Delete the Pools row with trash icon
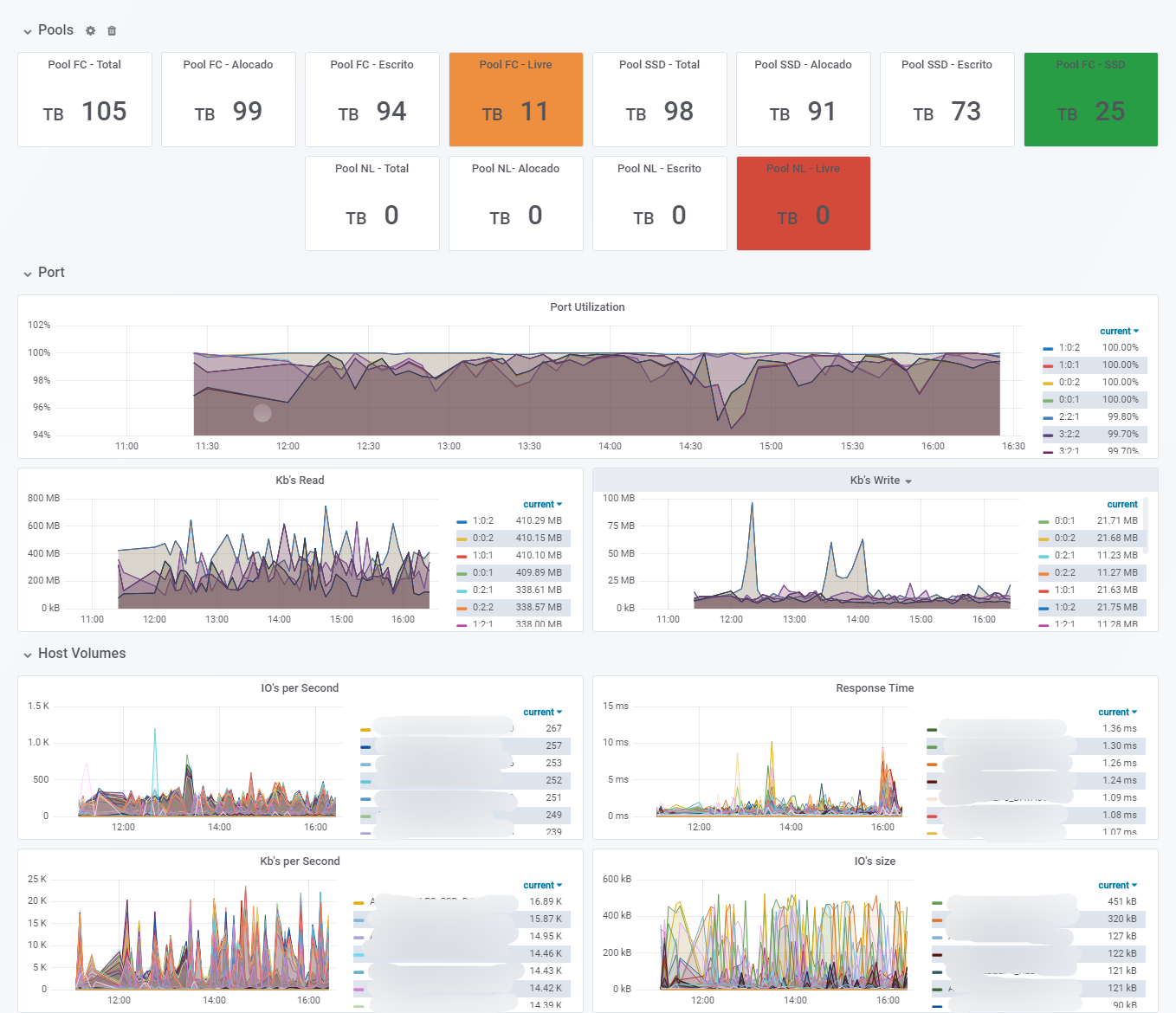 click(112, 30)
